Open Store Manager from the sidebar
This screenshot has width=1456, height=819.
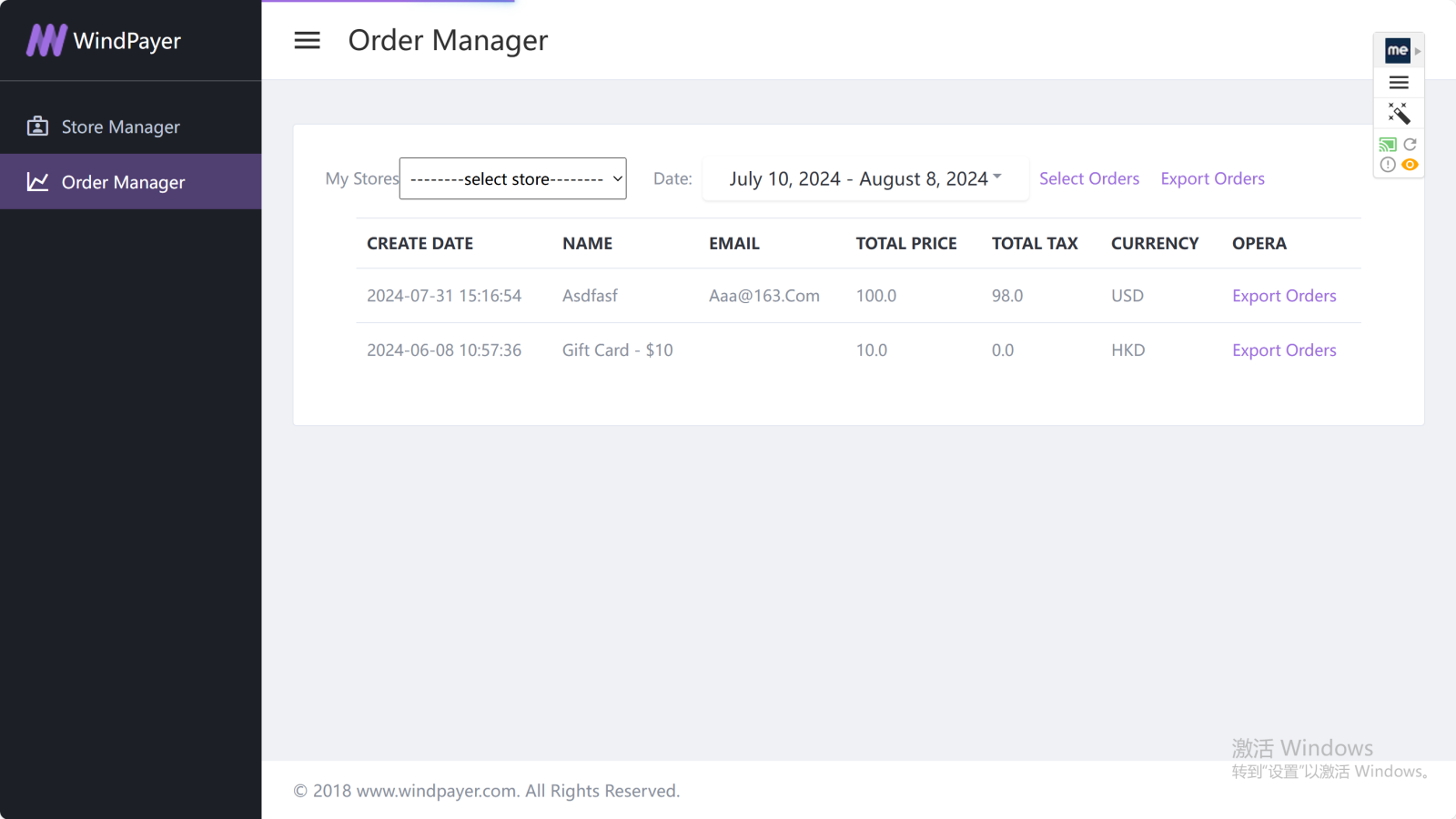[x=130, y=126]
